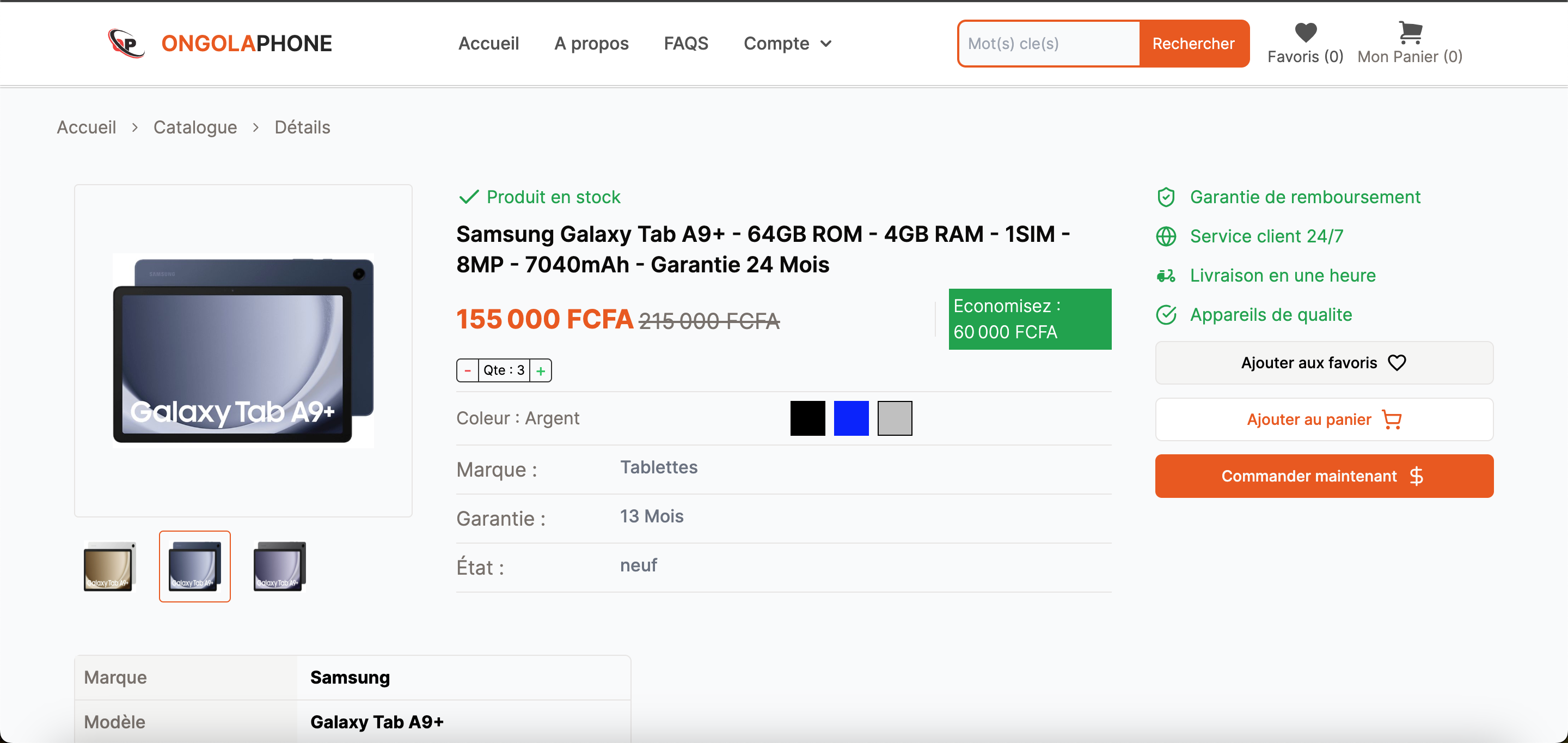1568x743 pixels.
Task: Select the silver gray color swatch
Action: (x=895, y=418)
